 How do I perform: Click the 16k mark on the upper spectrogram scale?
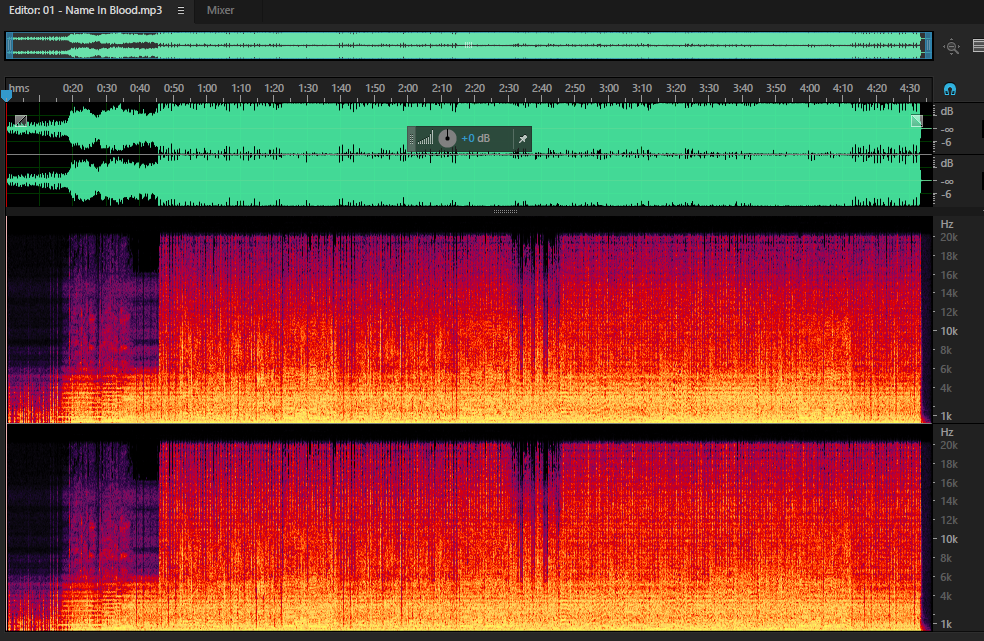coord(949,275)
